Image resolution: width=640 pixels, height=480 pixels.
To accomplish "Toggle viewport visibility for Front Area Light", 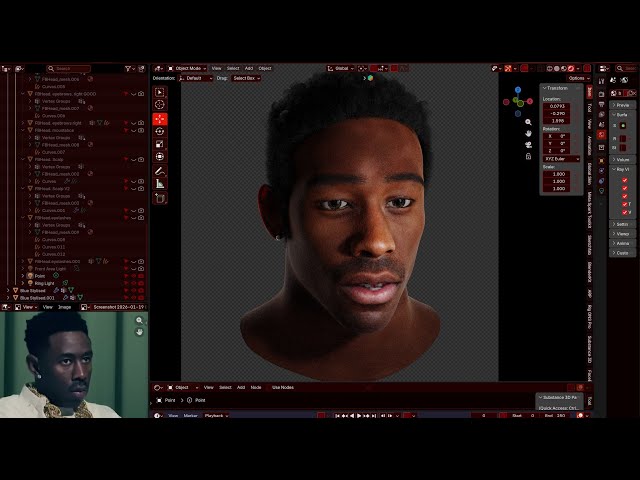I will click(x=133, y=269).
